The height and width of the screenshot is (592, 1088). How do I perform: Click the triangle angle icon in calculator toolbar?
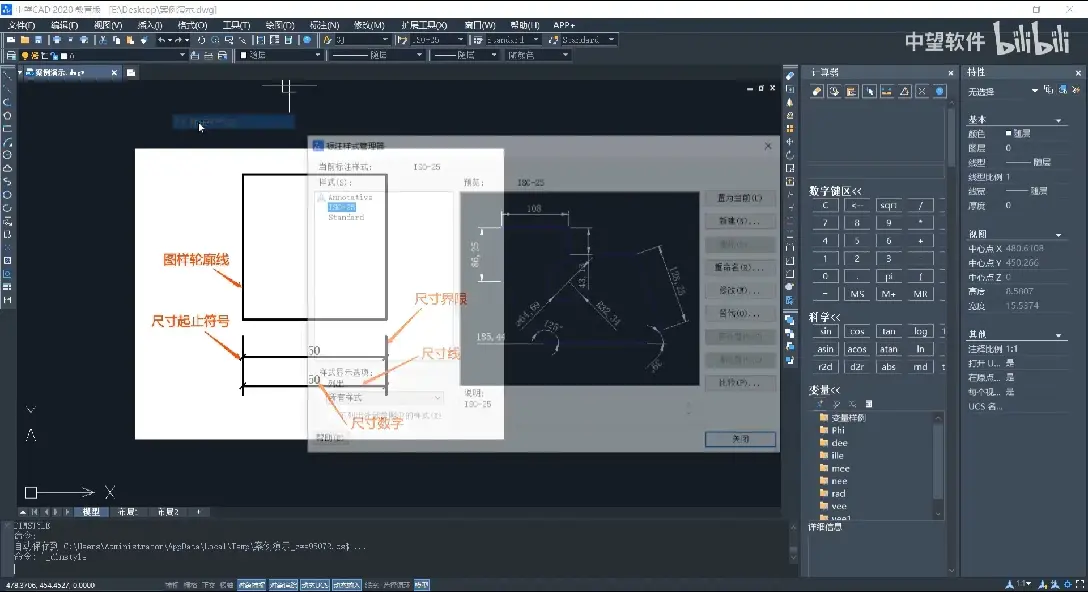(904, 92)
